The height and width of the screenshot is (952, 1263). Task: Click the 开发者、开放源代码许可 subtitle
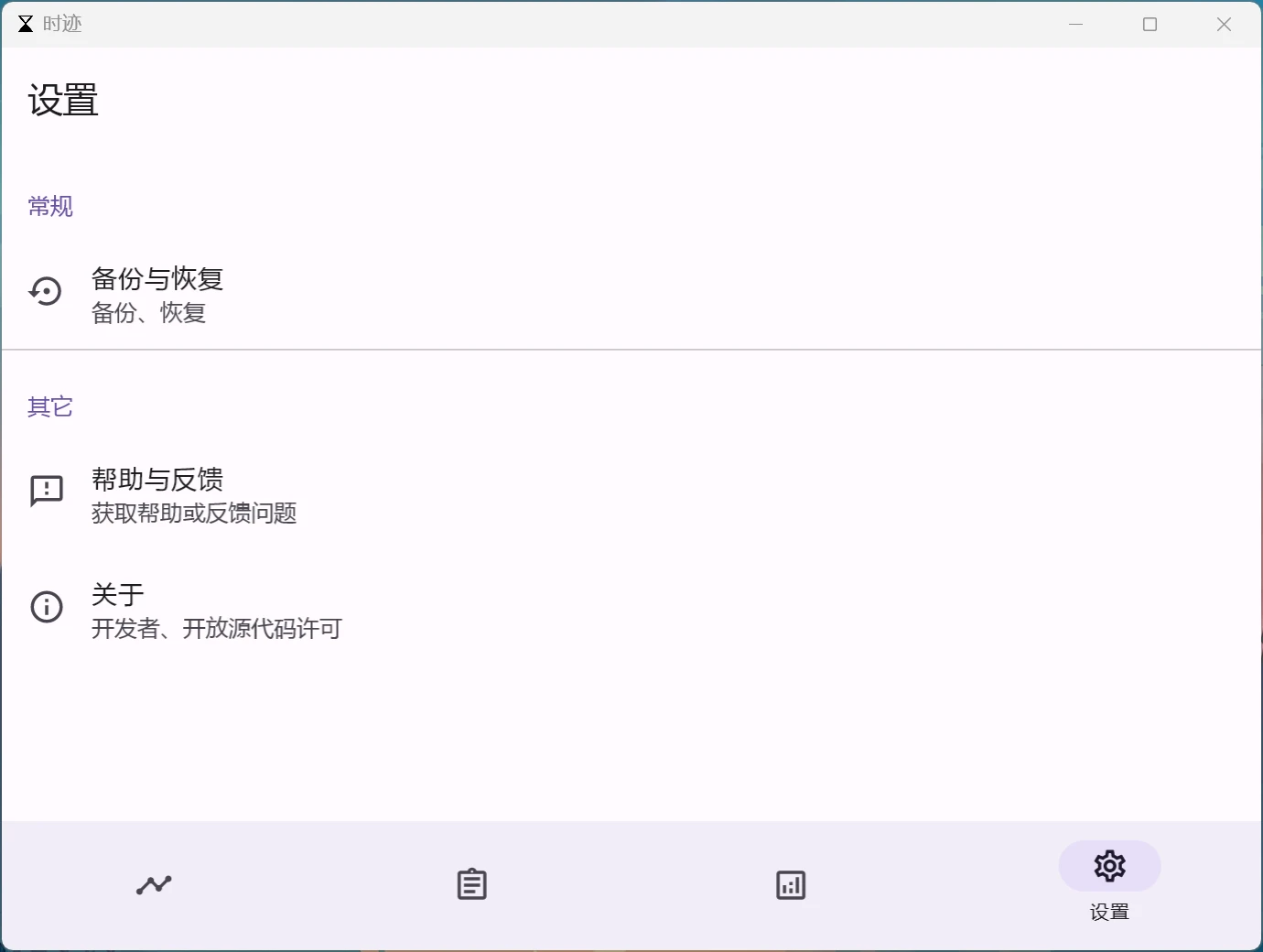click(216, 629)
